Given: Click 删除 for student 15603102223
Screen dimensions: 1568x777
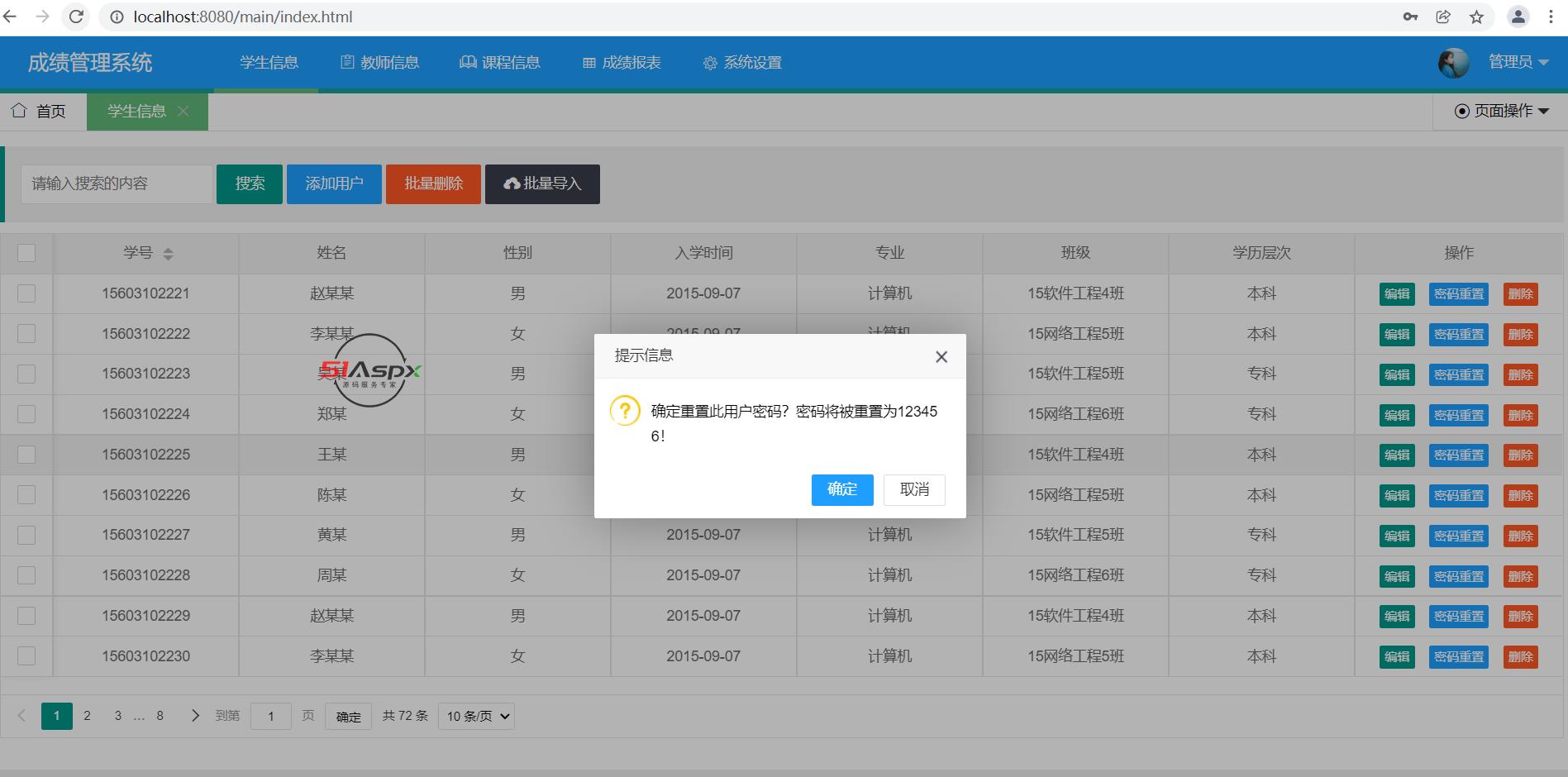Looking at the screenshot, I should point(1521,374).
